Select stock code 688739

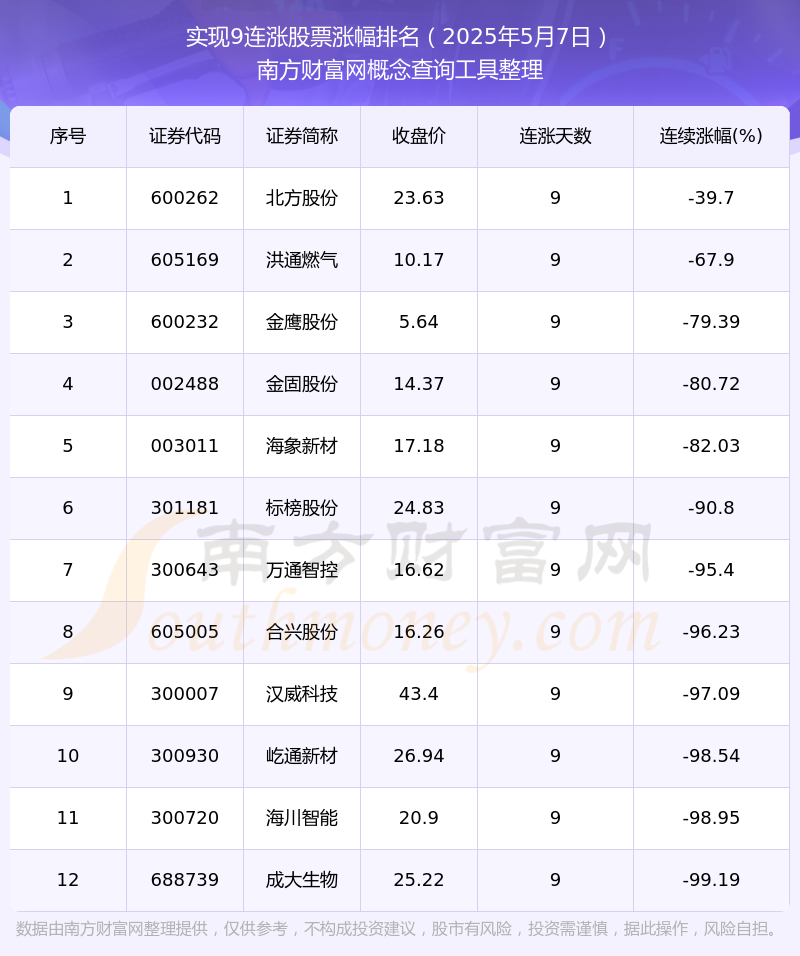pyautogui.click(x=185, y=880)
